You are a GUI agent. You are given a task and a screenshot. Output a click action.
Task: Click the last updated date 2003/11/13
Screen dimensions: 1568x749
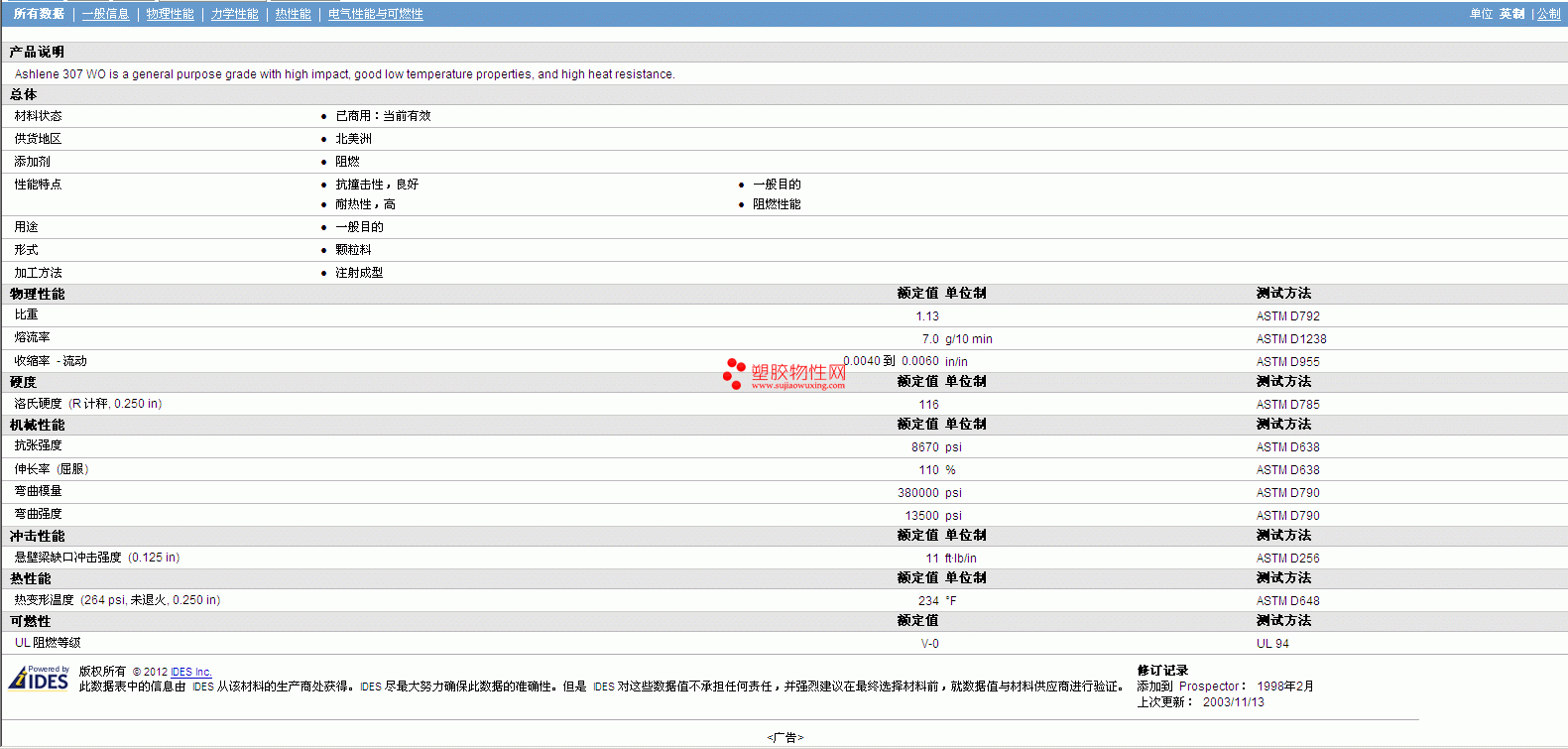click(x=1234, y=702)
